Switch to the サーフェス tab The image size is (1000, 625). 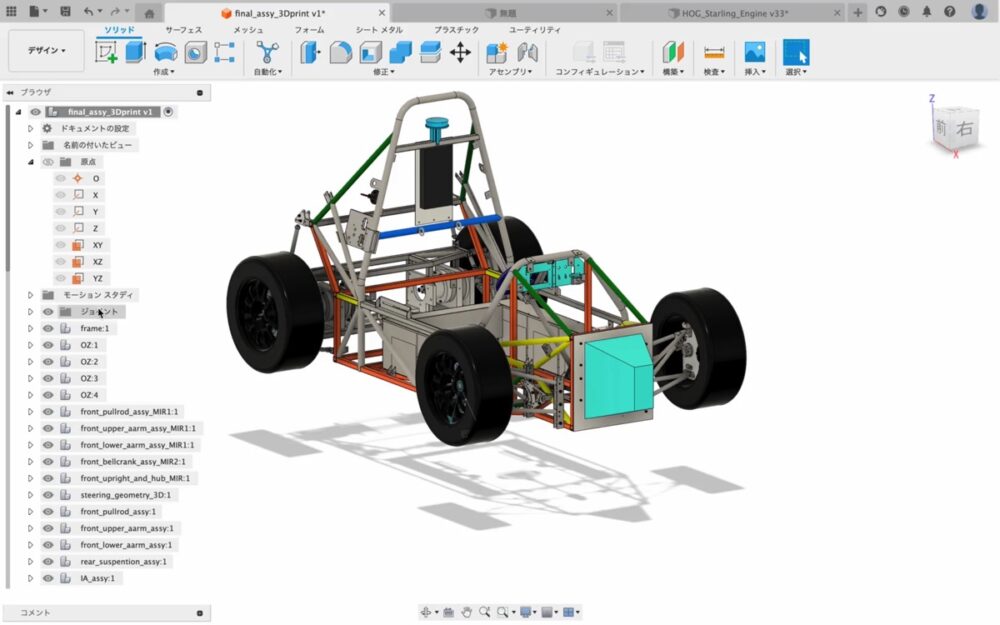pos(184,31)
